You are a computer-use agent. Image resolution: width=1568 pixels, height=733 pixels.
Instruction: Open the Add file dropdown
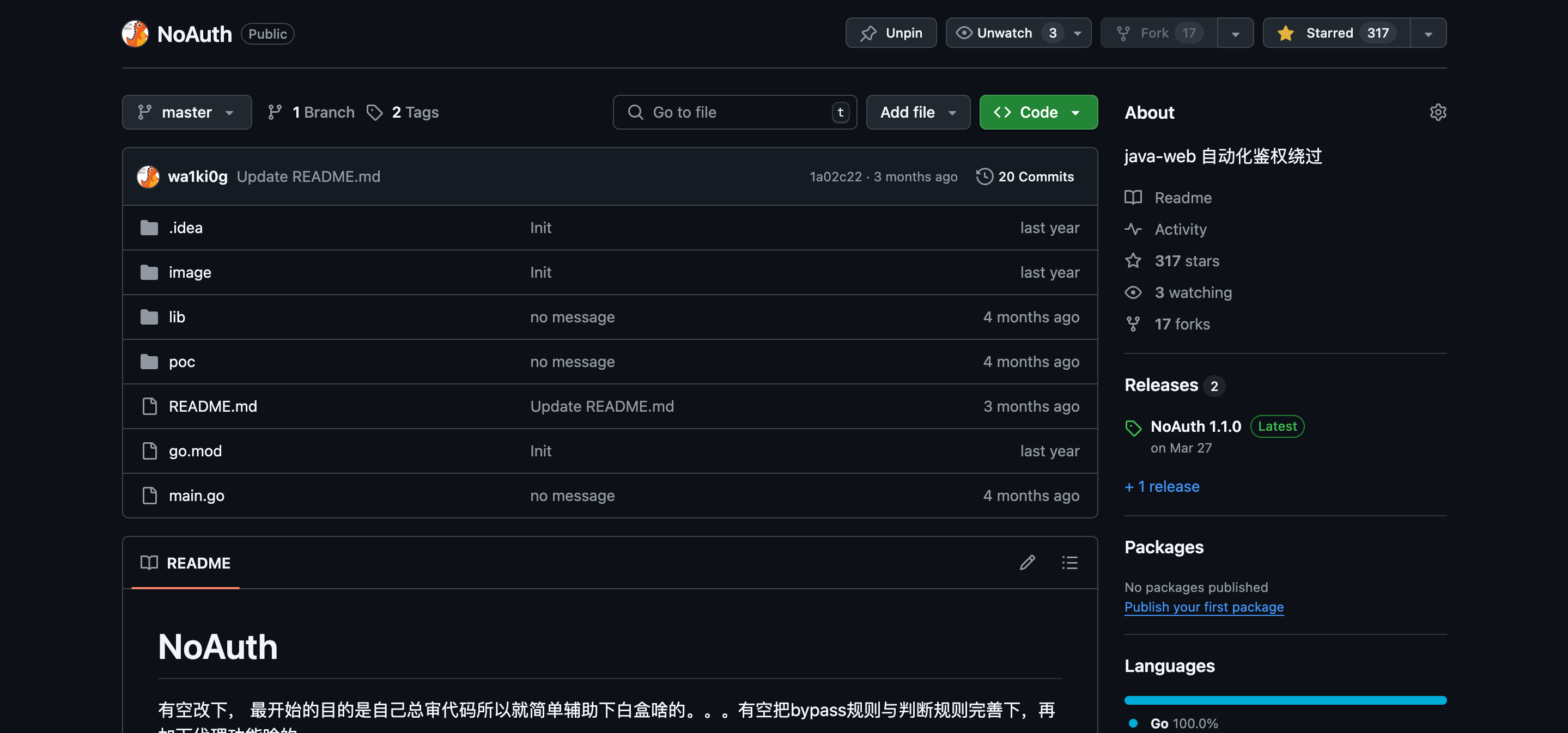pyautogui.click(x=918, y=112)
